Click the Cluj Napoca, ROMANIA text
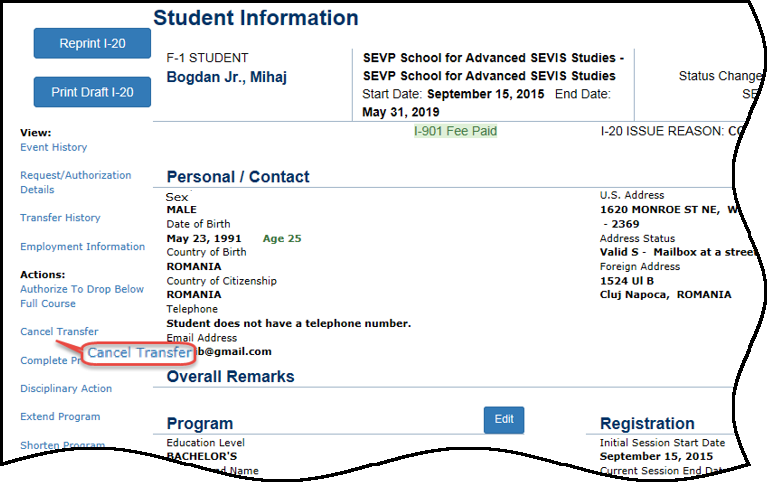 [x=665, y=295]
